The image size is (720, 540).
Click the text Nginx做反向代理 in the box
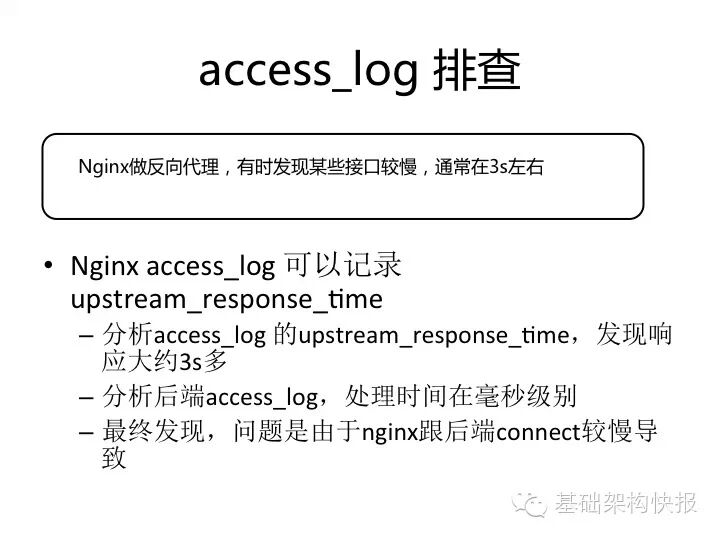coord(149,167)
